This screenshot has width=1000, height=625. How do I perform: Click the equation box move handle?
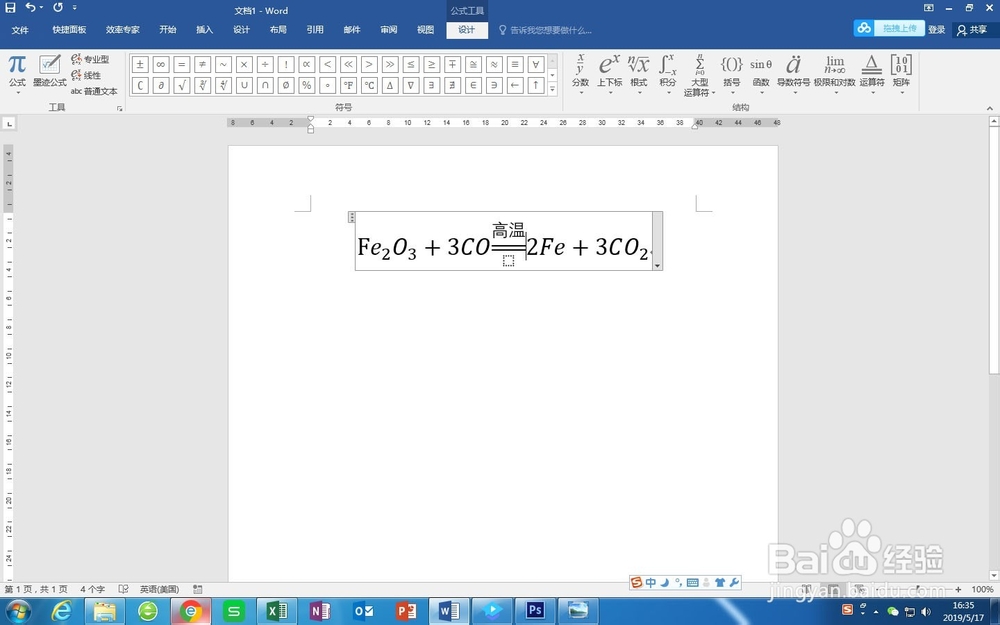351,217
